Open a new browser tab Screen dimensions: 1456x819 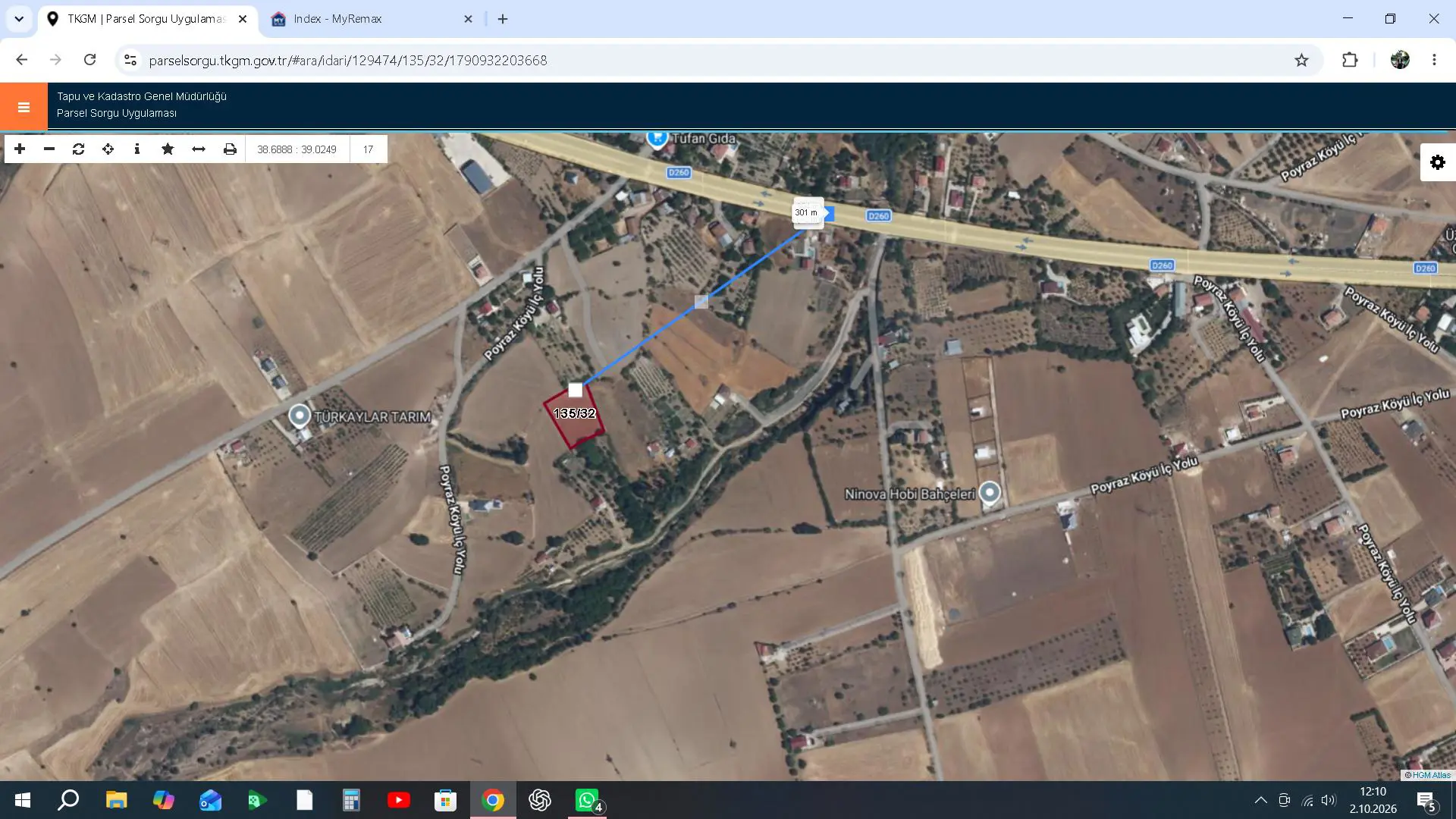click(503, 19)
